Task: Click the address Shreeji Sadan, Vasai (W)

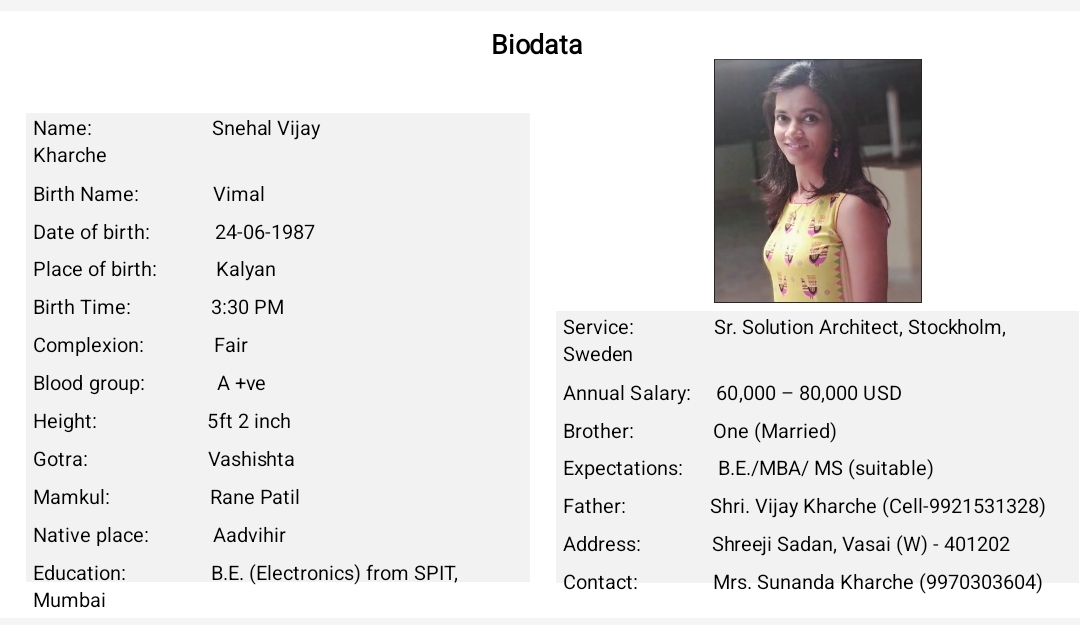Action: point(820,544)
